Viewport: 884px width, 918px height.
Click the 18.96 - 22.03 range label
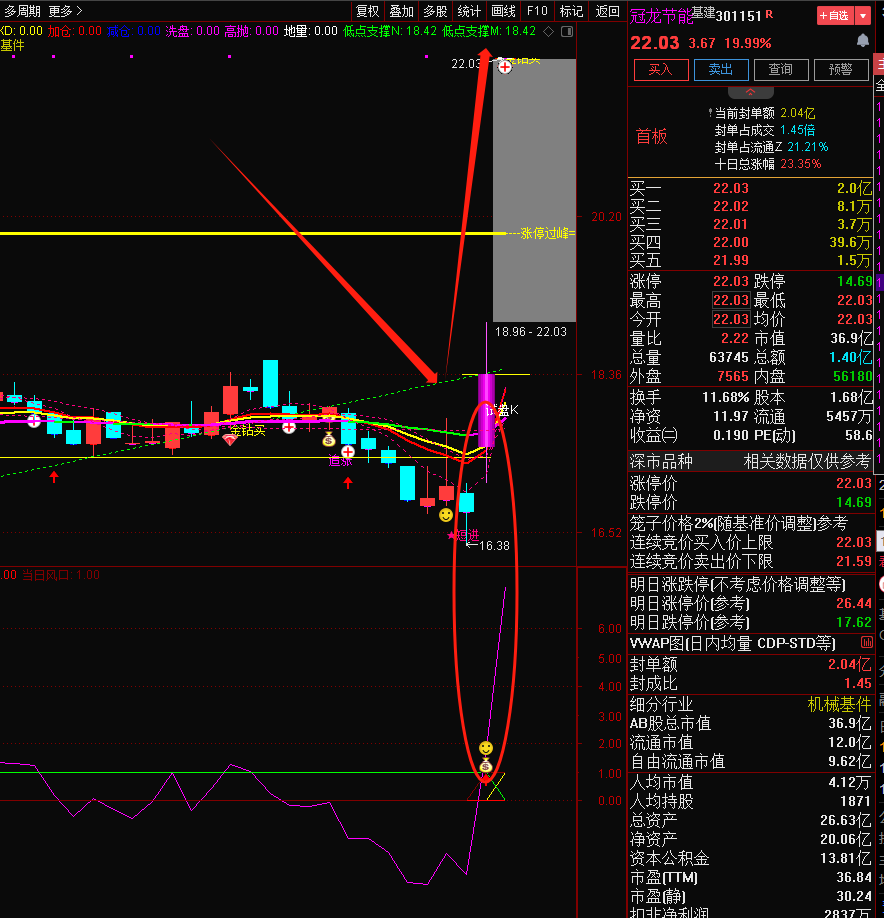531,332
